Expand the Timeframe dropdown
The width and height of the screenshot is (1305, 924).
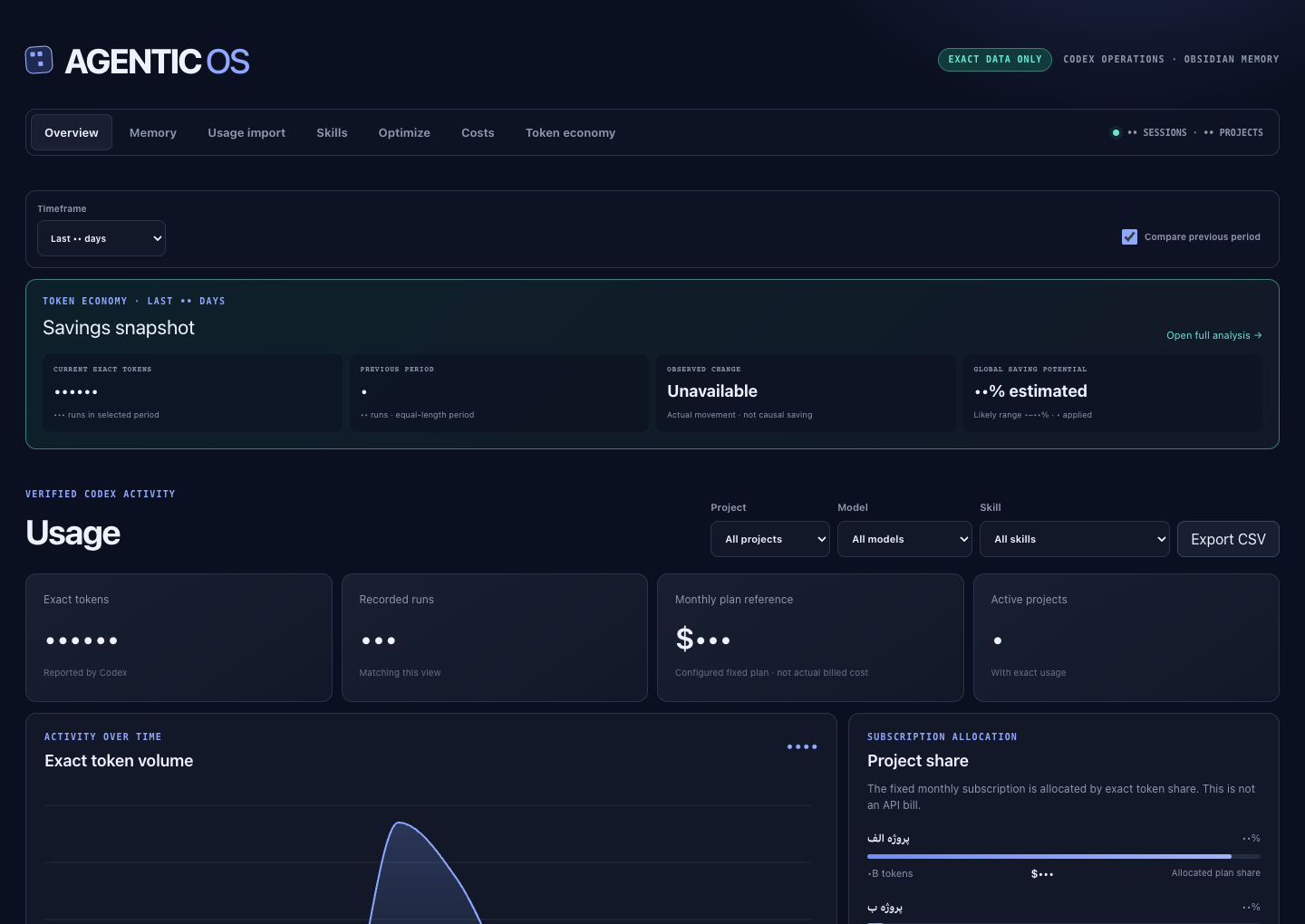point(101,238)
